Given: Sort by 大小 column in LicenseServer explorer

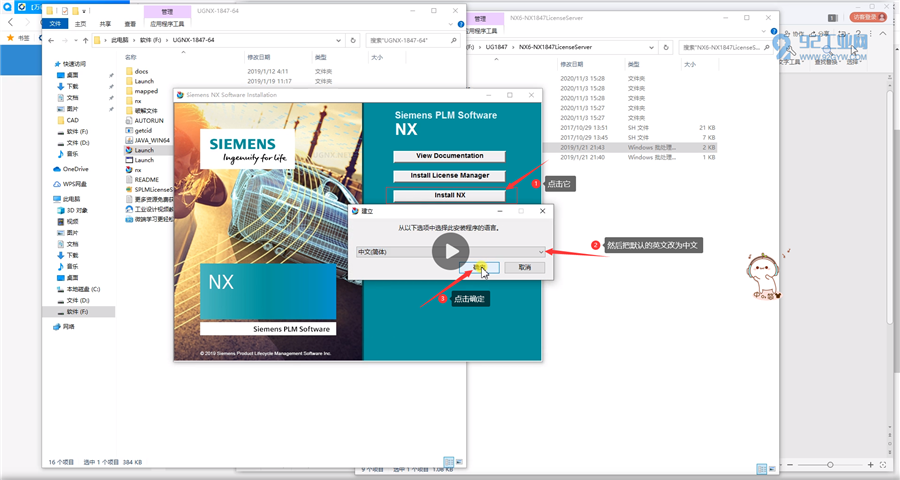Looking at the screenshot, I should (689, 64).
